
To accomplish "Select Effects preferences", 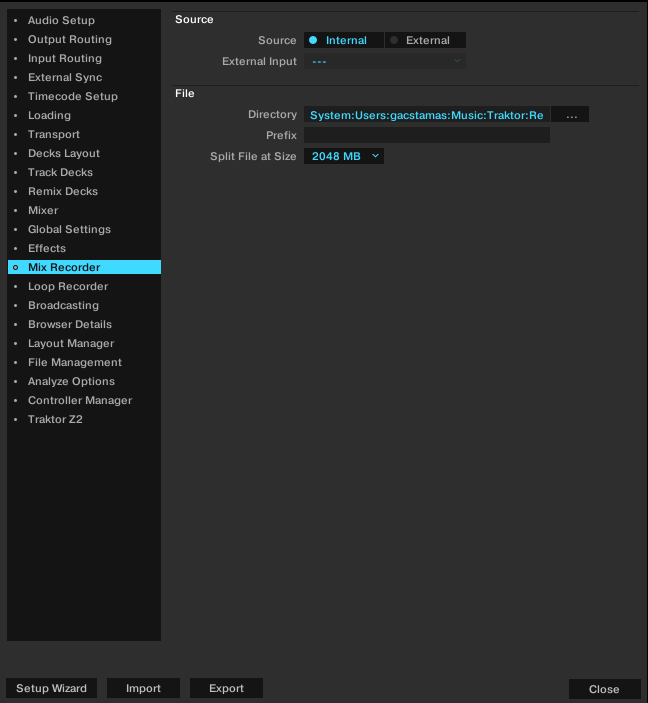I will (84, 248).
